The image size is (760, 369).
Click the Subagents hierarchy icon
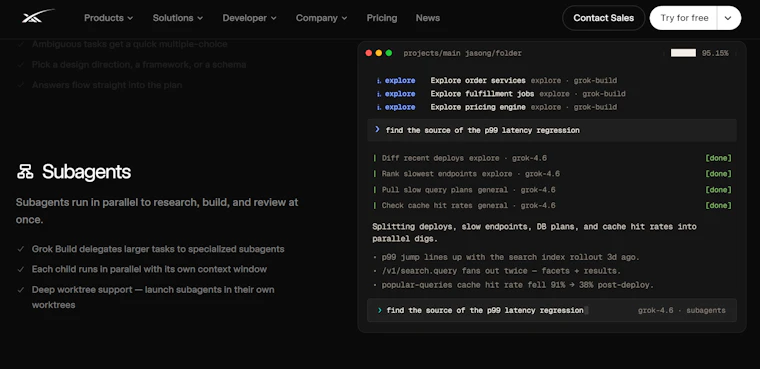click(25, 172)
